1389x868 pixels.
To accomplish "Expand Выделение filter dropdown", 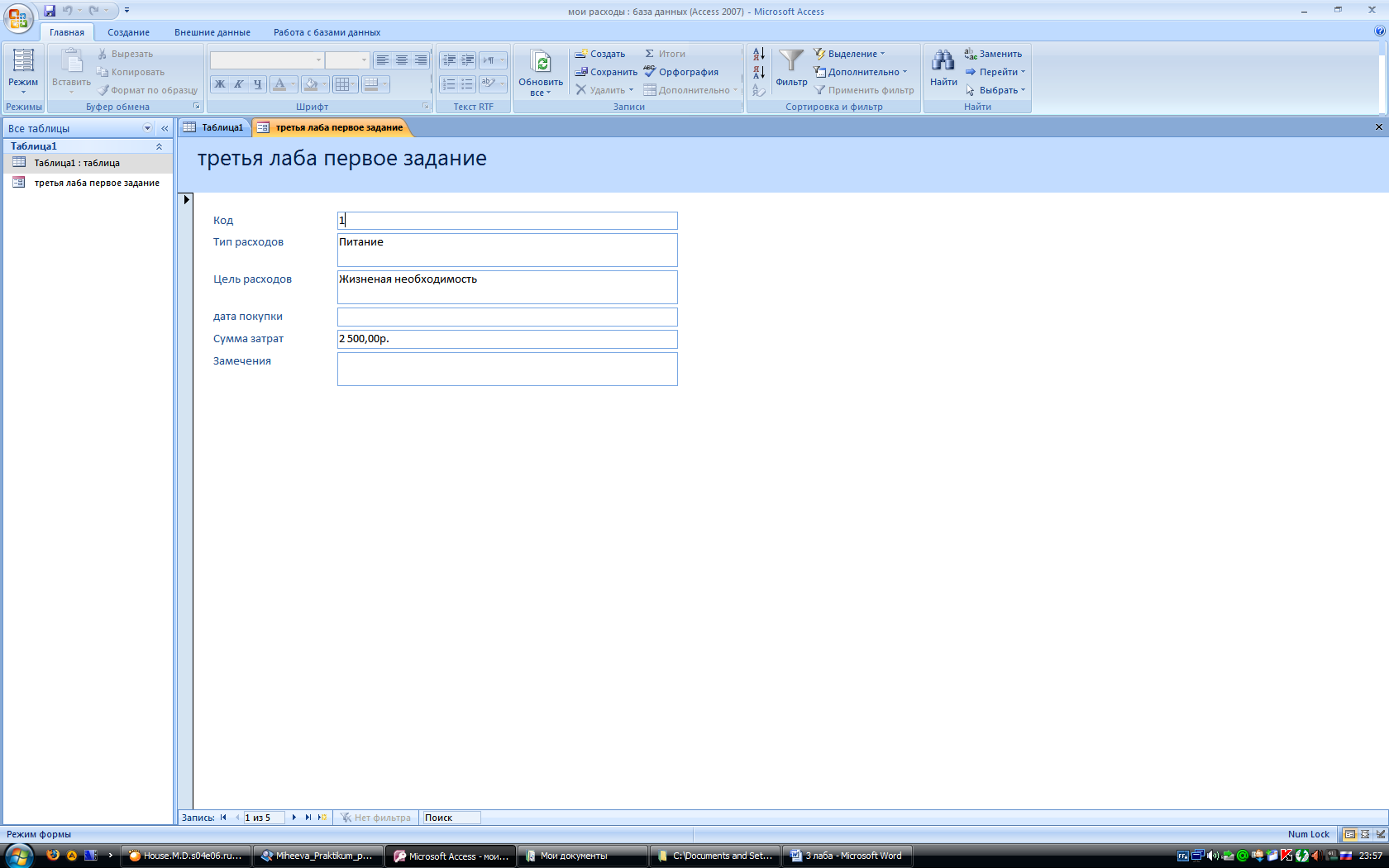I will point(850,54).
